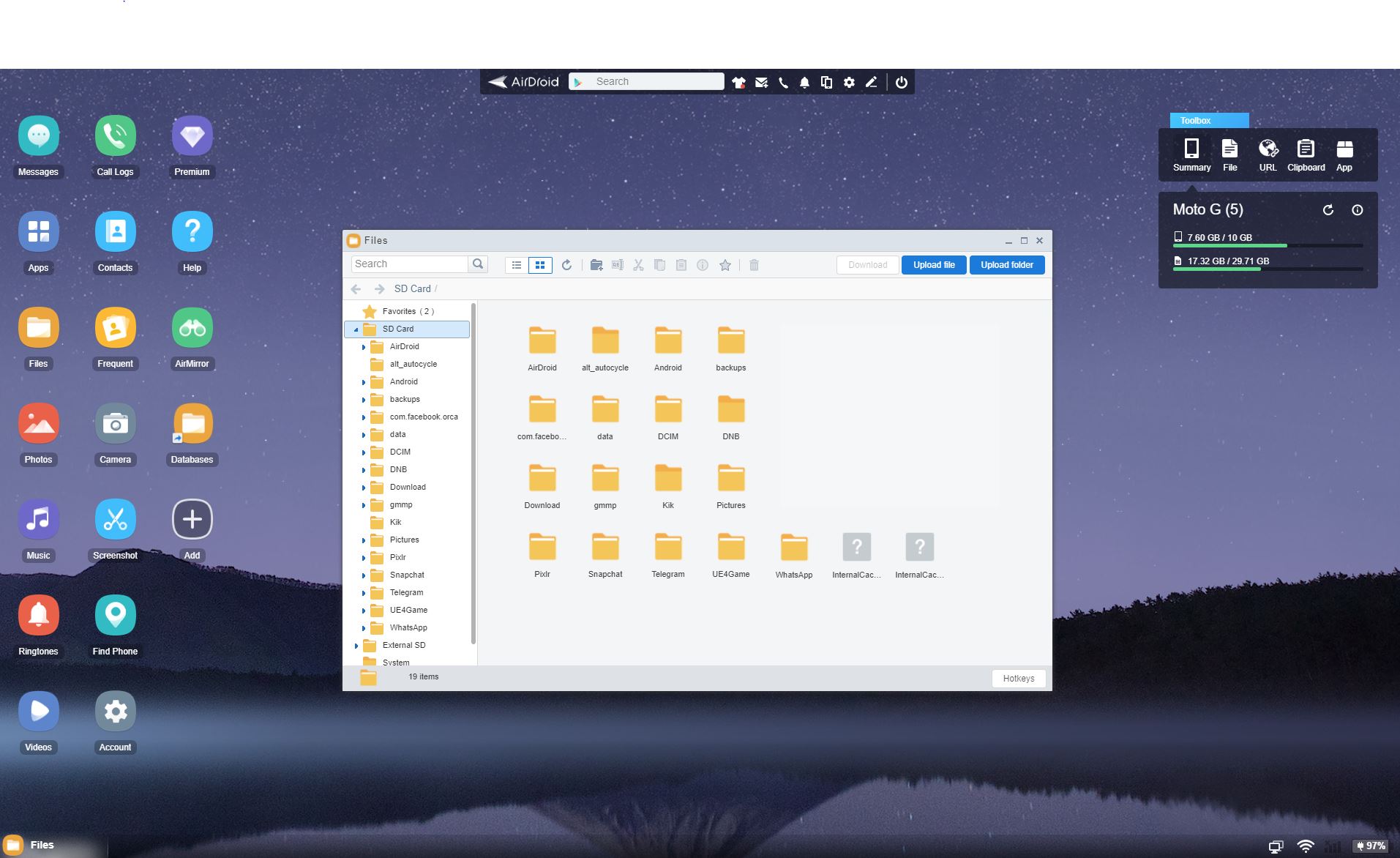Go back with Files navigation arrow
This screenshot has width=1400, height=858.
[x=356, y=288]
